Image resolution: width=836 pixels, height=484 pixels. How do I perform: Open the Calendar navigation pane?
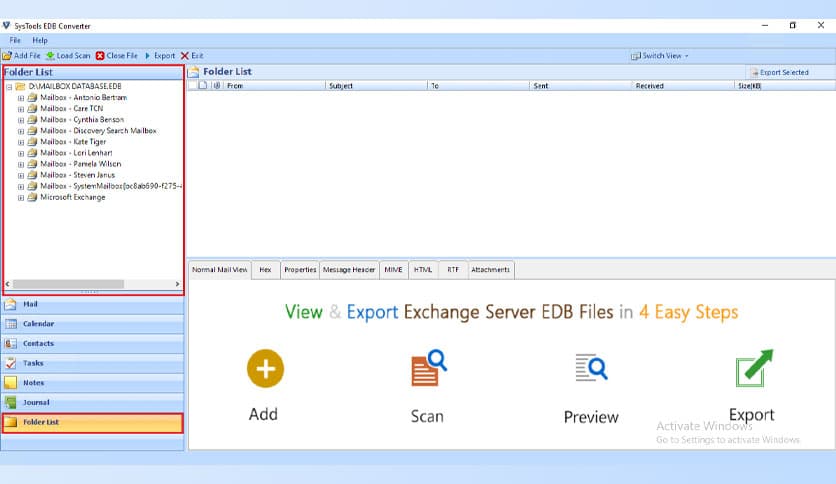(x=93, y=324)
